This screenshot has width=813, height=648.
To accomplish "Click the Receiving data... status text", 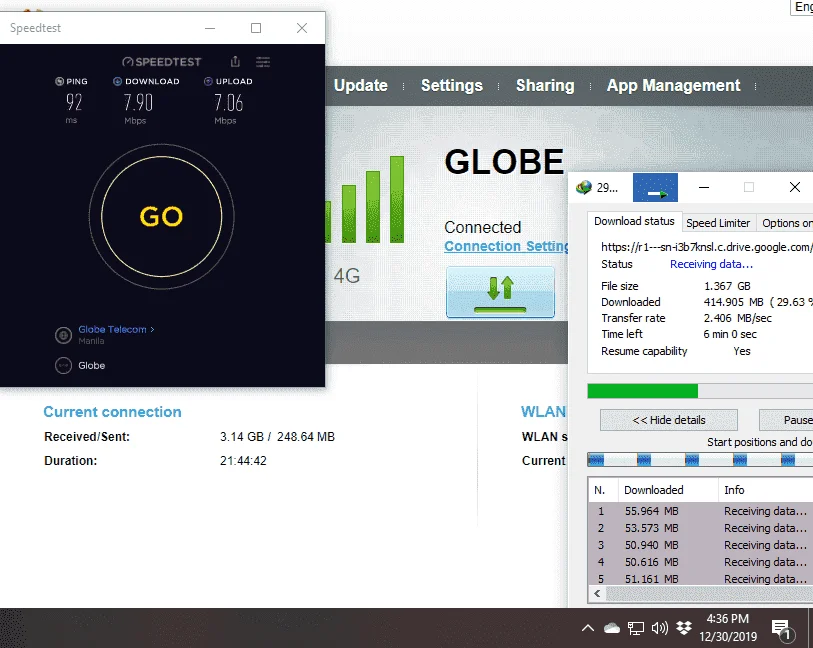I will coord(711,264).
